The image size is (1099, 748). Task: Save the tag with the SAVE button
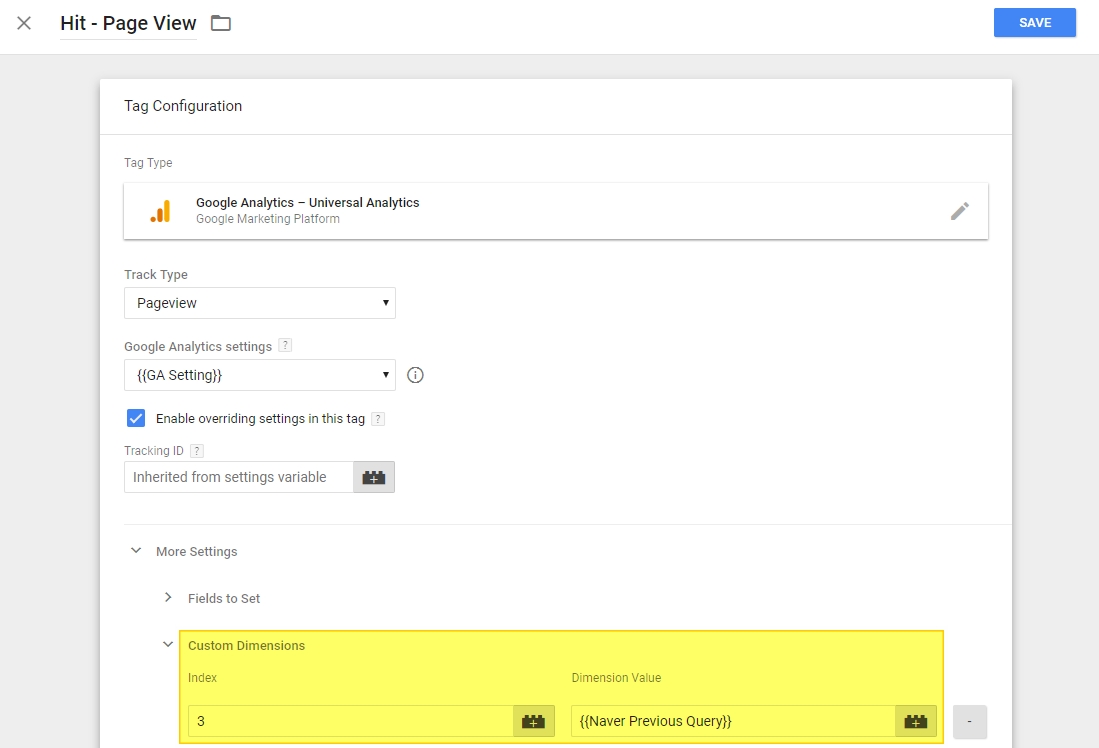coord(1035,22)
